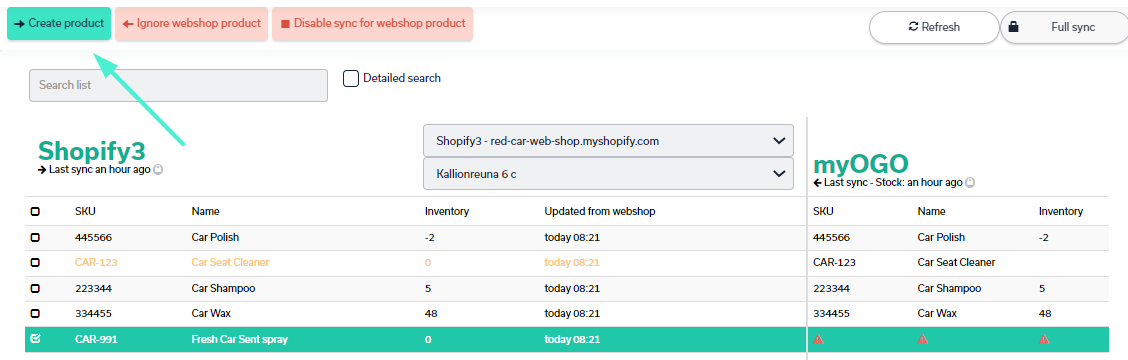The width and height of the screenshot is (1128, 360).
Task: Sort by Updated from webshop column header
Action: click(599, 212)
